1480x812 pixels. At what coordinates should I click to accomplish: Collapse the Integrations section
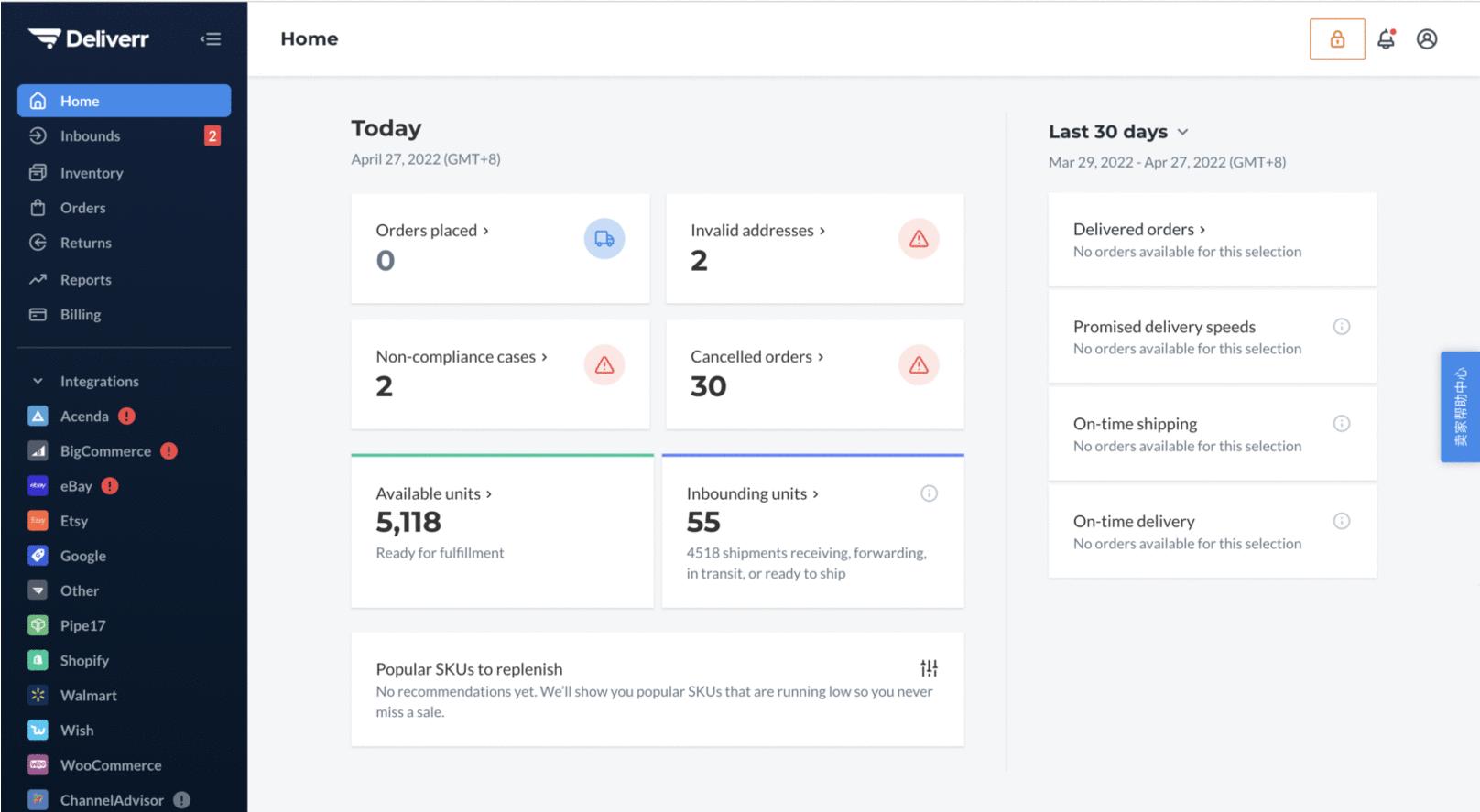click(x=38, y=381)
